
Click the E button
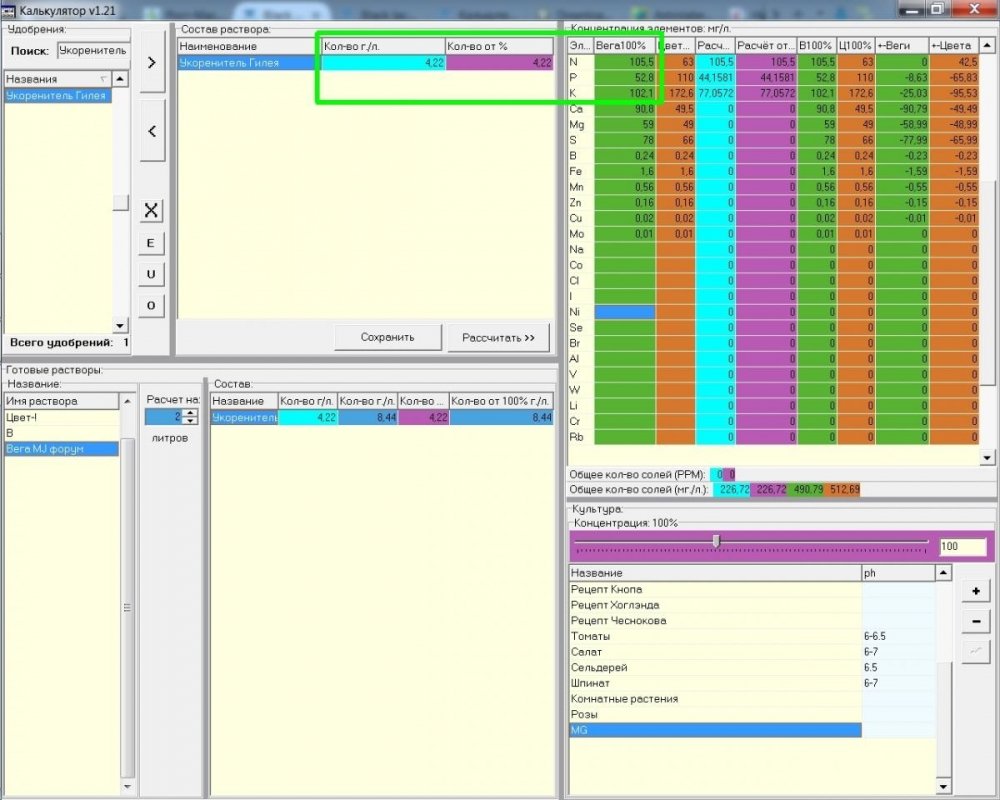point(151,243)
